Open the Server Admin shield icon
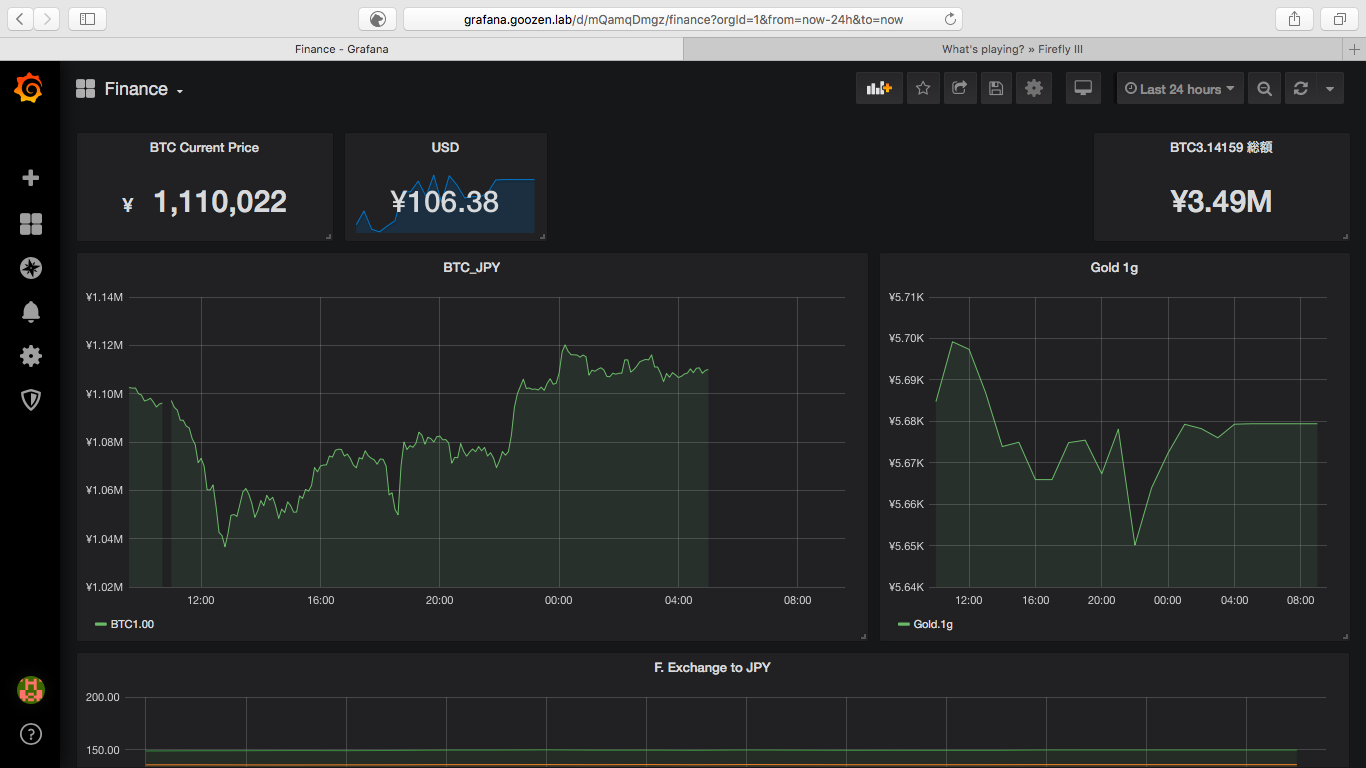 pos(31,400)
